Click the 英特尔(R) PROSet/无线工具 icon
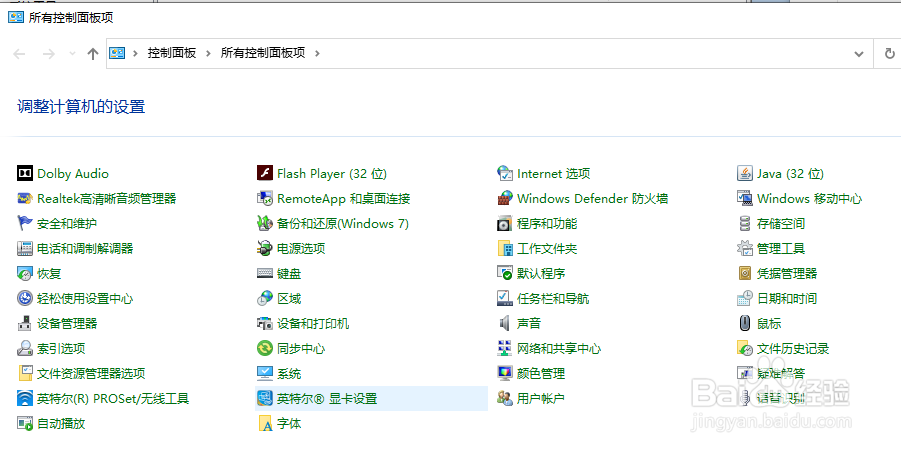Image resolution: width=901 pixels, height=452 pixels. tap(25, 398)
